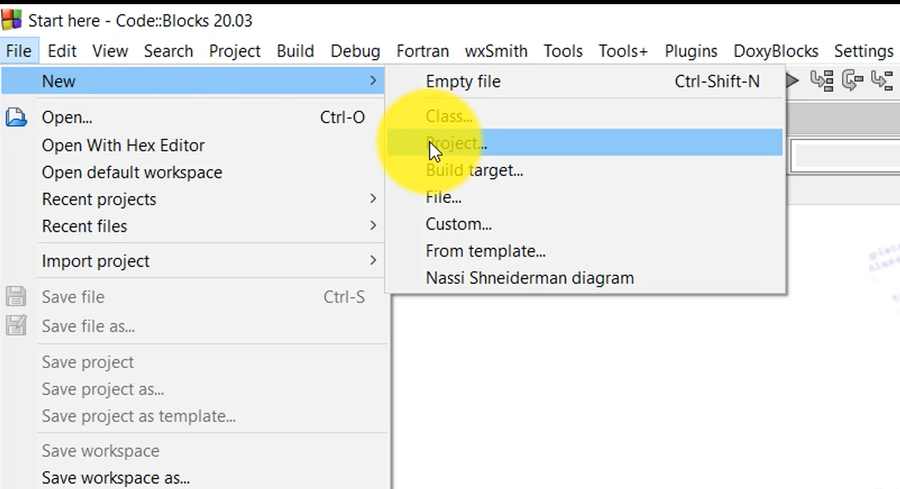Expand Import project arrow
This screenshot has width=900, height=489.
373,261
